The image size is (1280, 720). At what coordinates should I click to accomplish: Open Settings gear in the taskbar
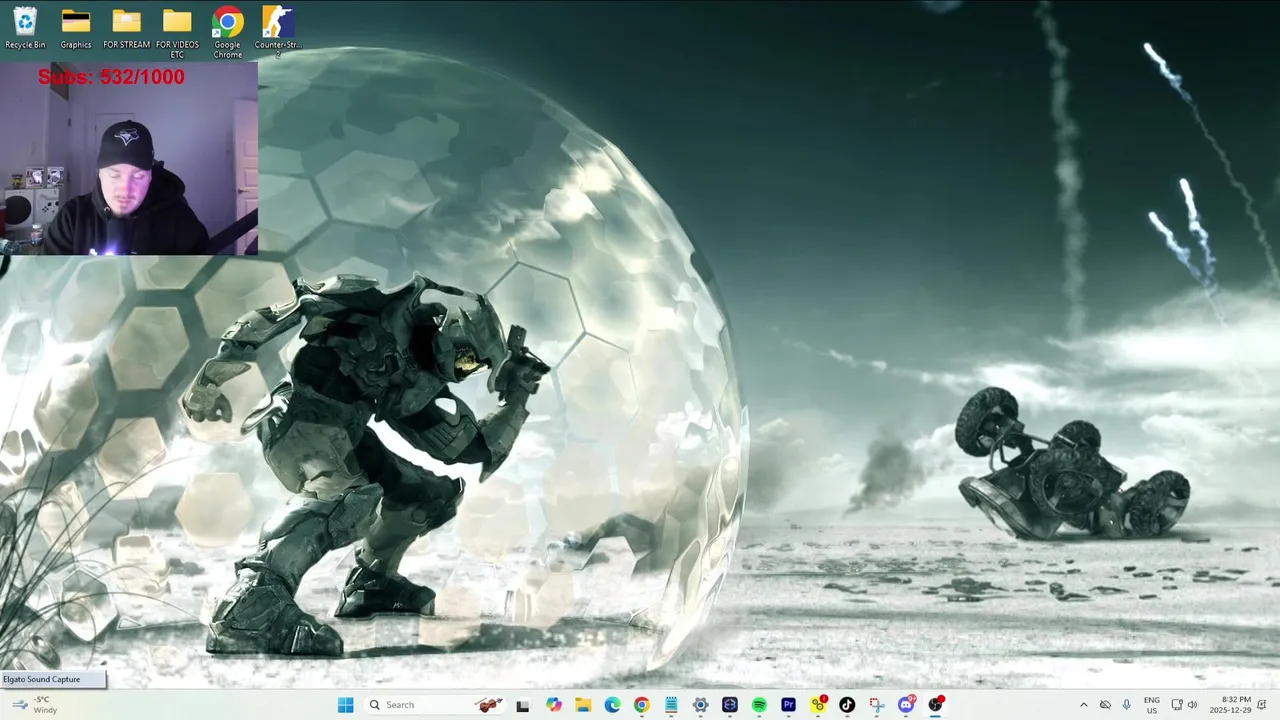[x=700, y=705]
